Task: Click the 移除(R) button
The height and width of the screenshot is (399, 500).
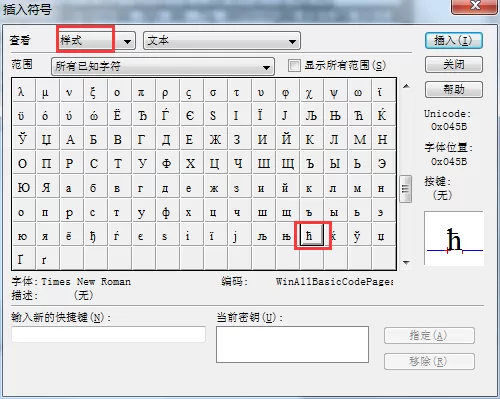Action: click(429, 361)
